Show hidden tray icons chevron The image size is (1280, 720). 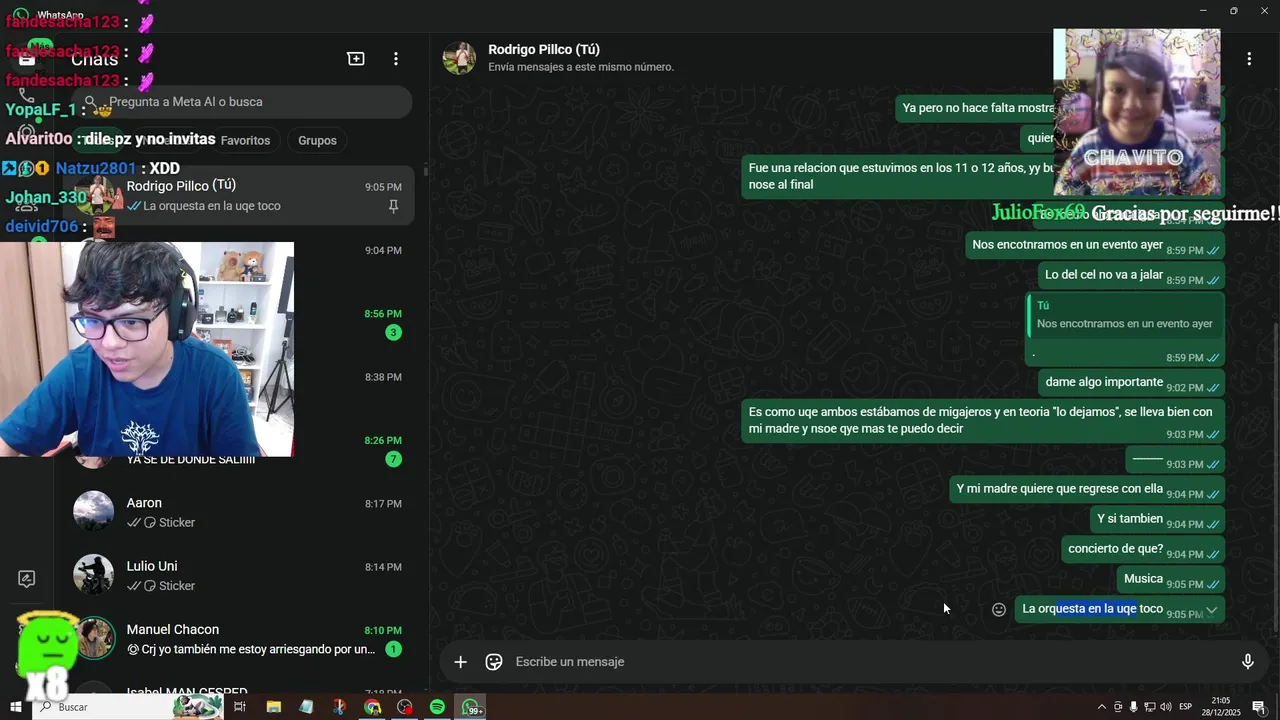point(1102,707)
